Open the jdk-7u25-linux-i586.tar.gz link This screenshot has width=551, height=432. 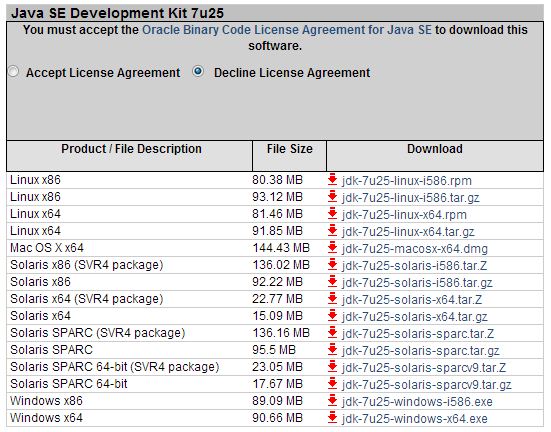(410, 198)
